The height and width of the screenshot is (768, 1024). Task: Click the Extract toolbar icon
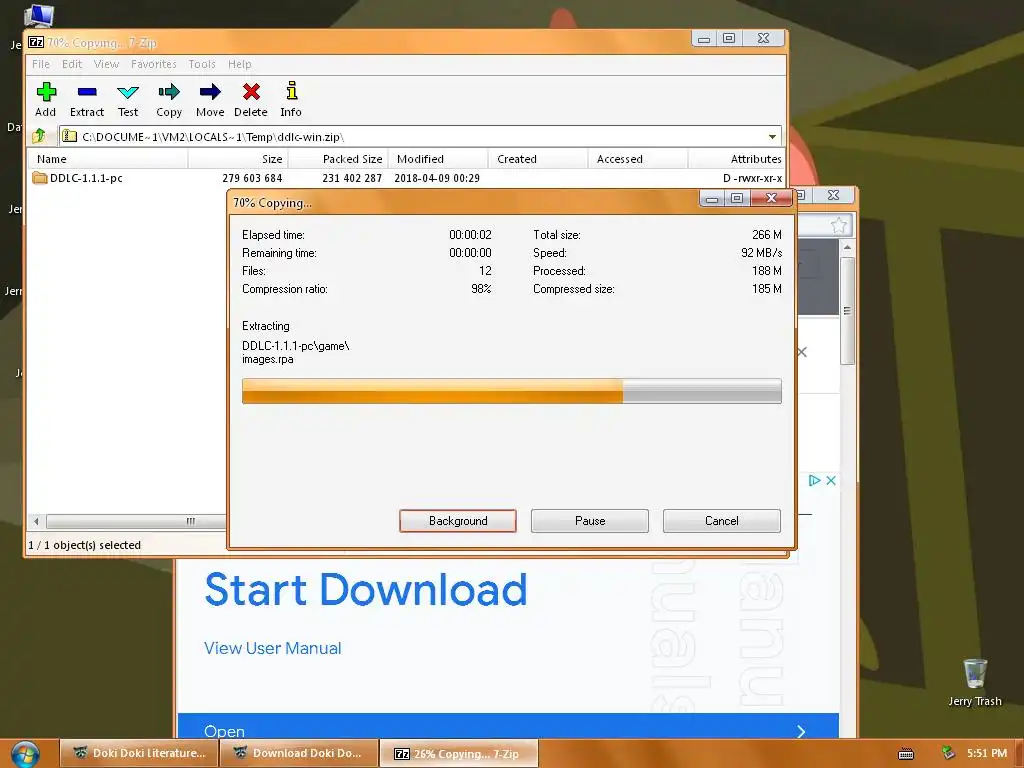coord(87,92)
